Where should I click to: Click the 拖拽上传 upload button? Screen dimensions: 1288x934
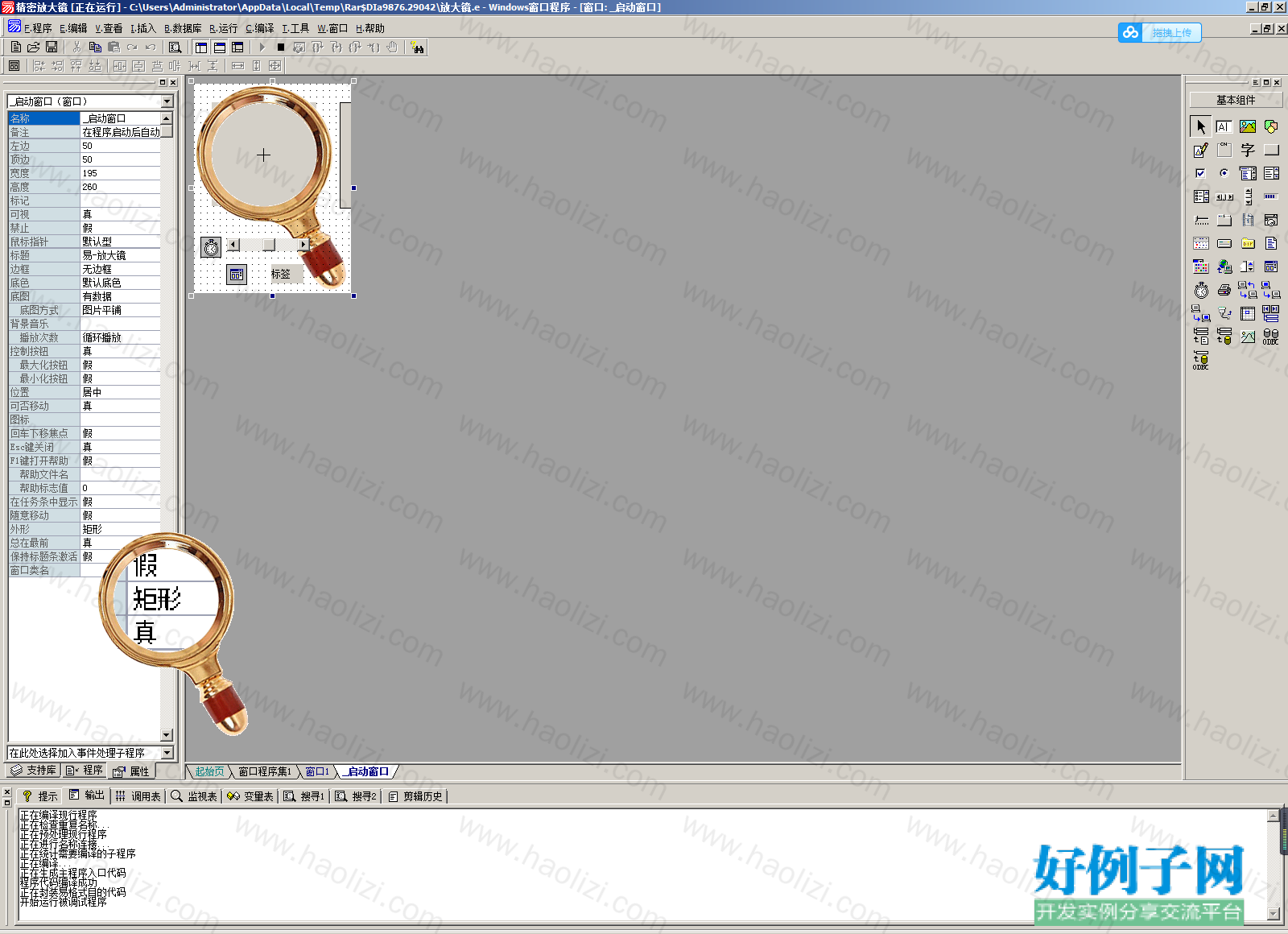pyautogui.click(x=1160, y=32)
